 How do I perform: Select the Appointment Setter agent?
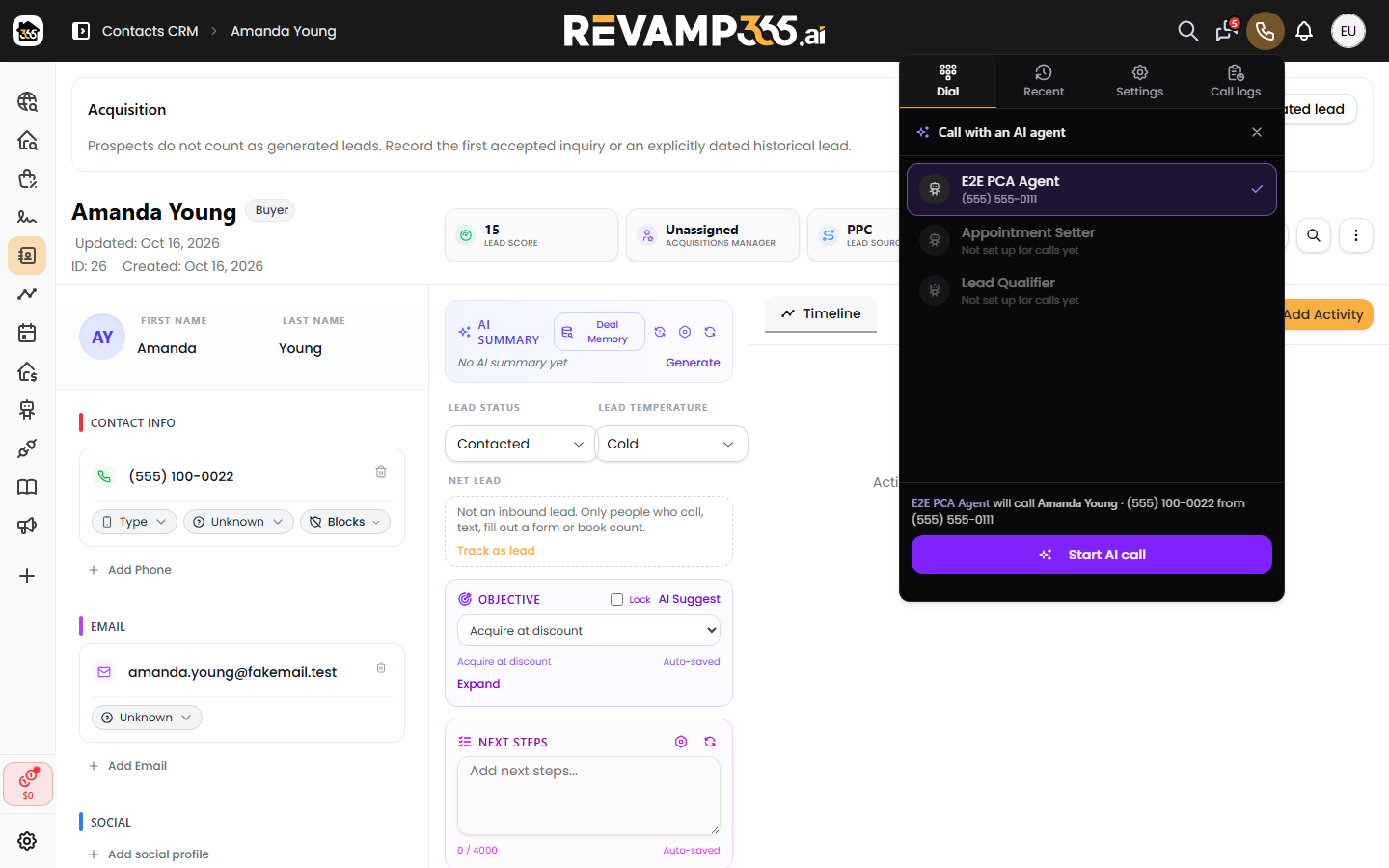coord(1092,240)
